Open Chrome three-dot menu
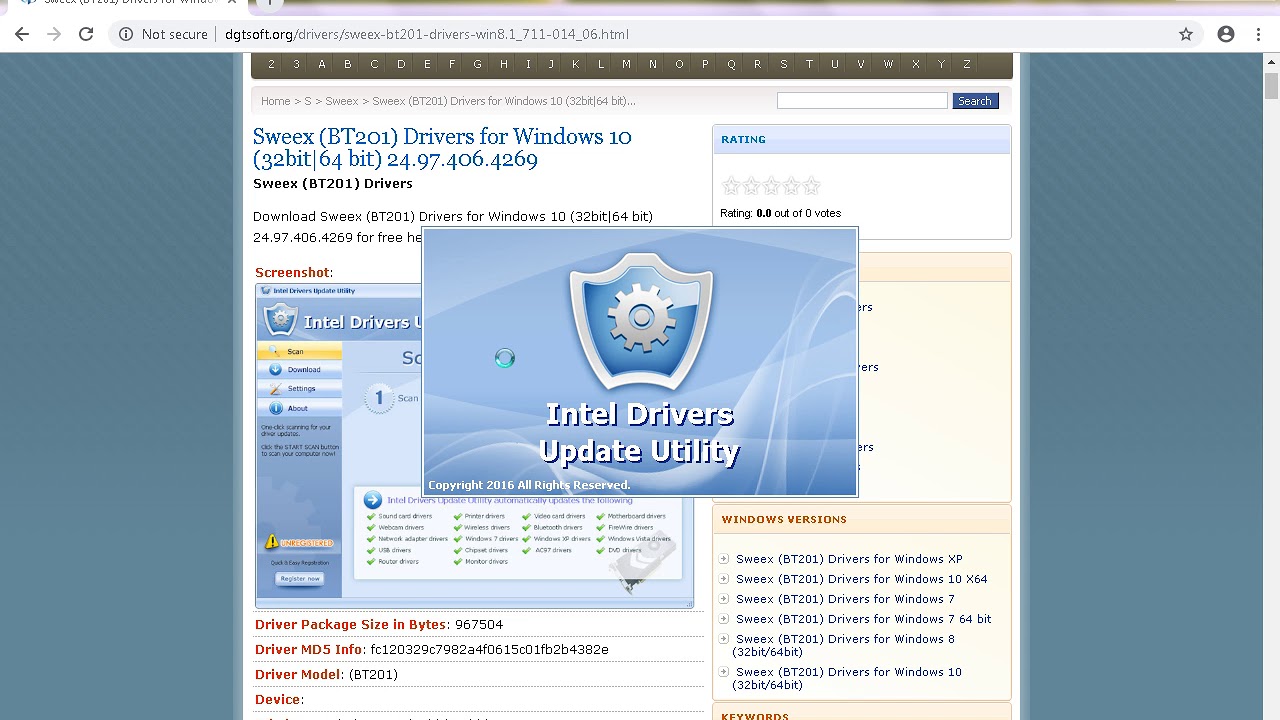Screen dimensions: 1280x720 (x=1258, y=34)
